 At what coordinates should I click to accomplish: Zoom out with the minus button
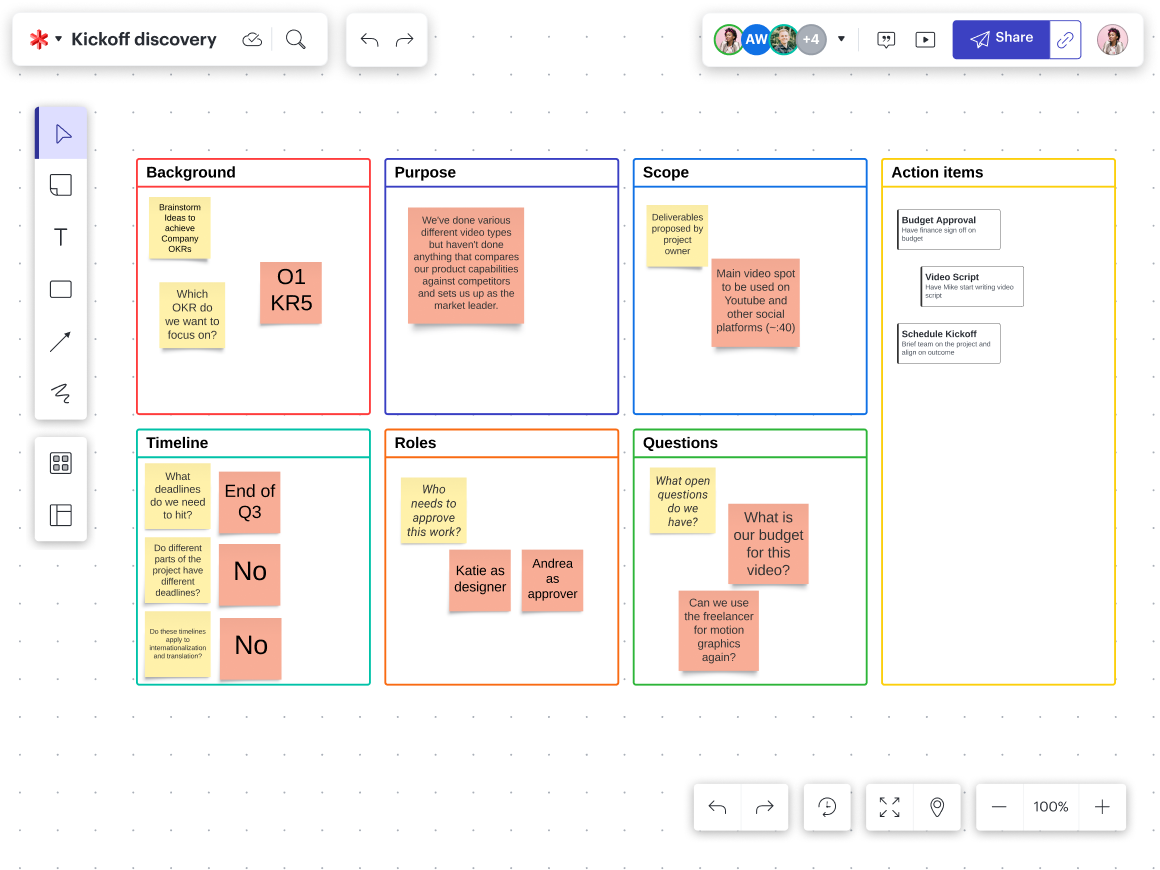click(999, 807)
